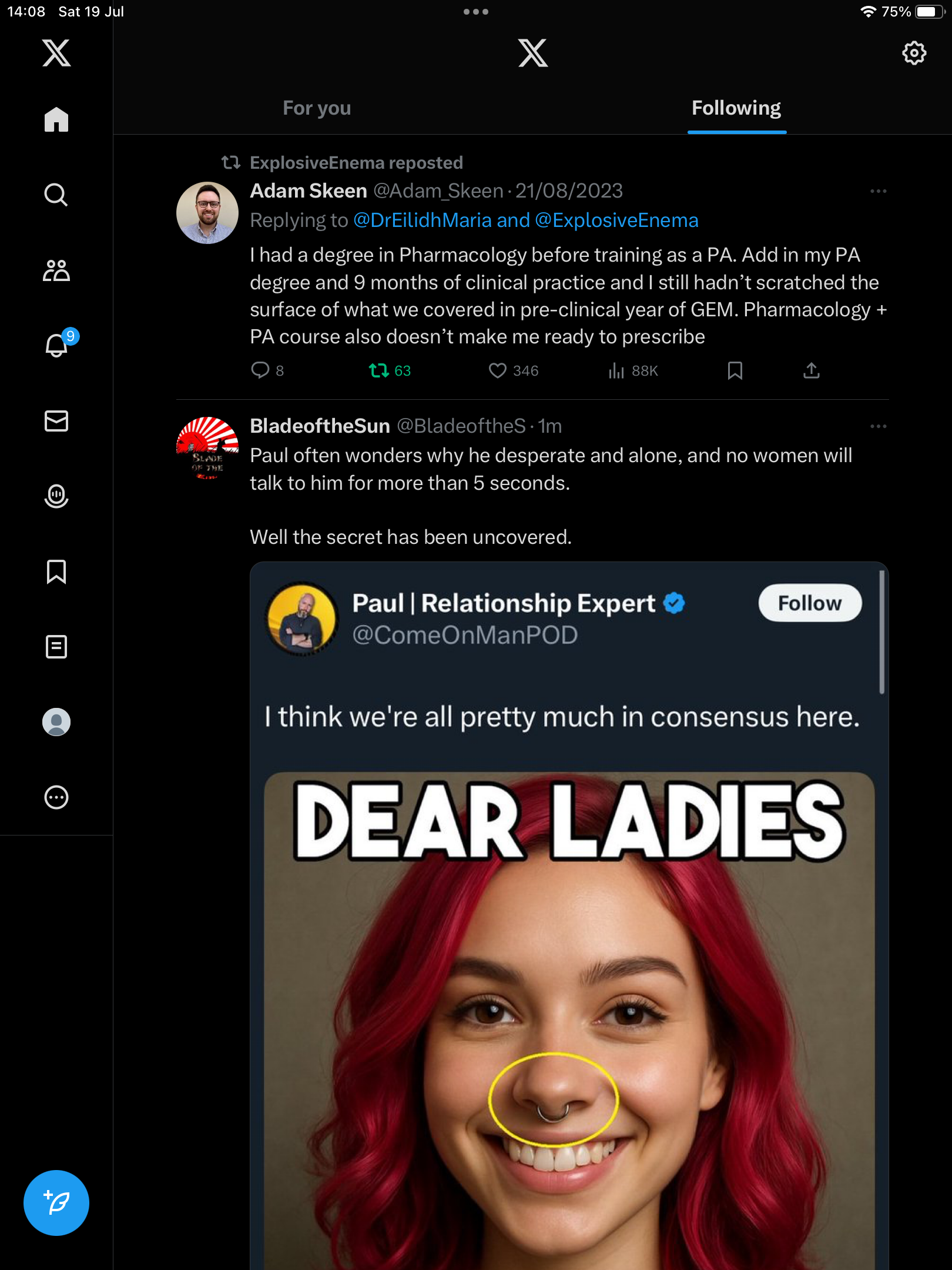Expand the More circle menu in the sidebar
The width and height of the screenshot is (952, 1270).
pyautogui.click(x=56, y=797)
